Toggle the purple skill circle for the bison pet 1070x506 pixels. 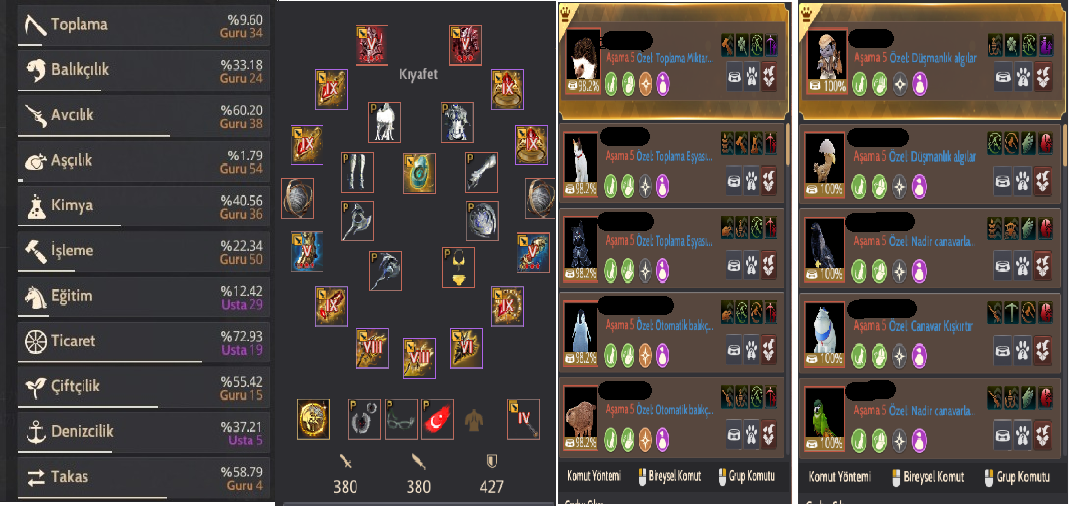point(662,436)
